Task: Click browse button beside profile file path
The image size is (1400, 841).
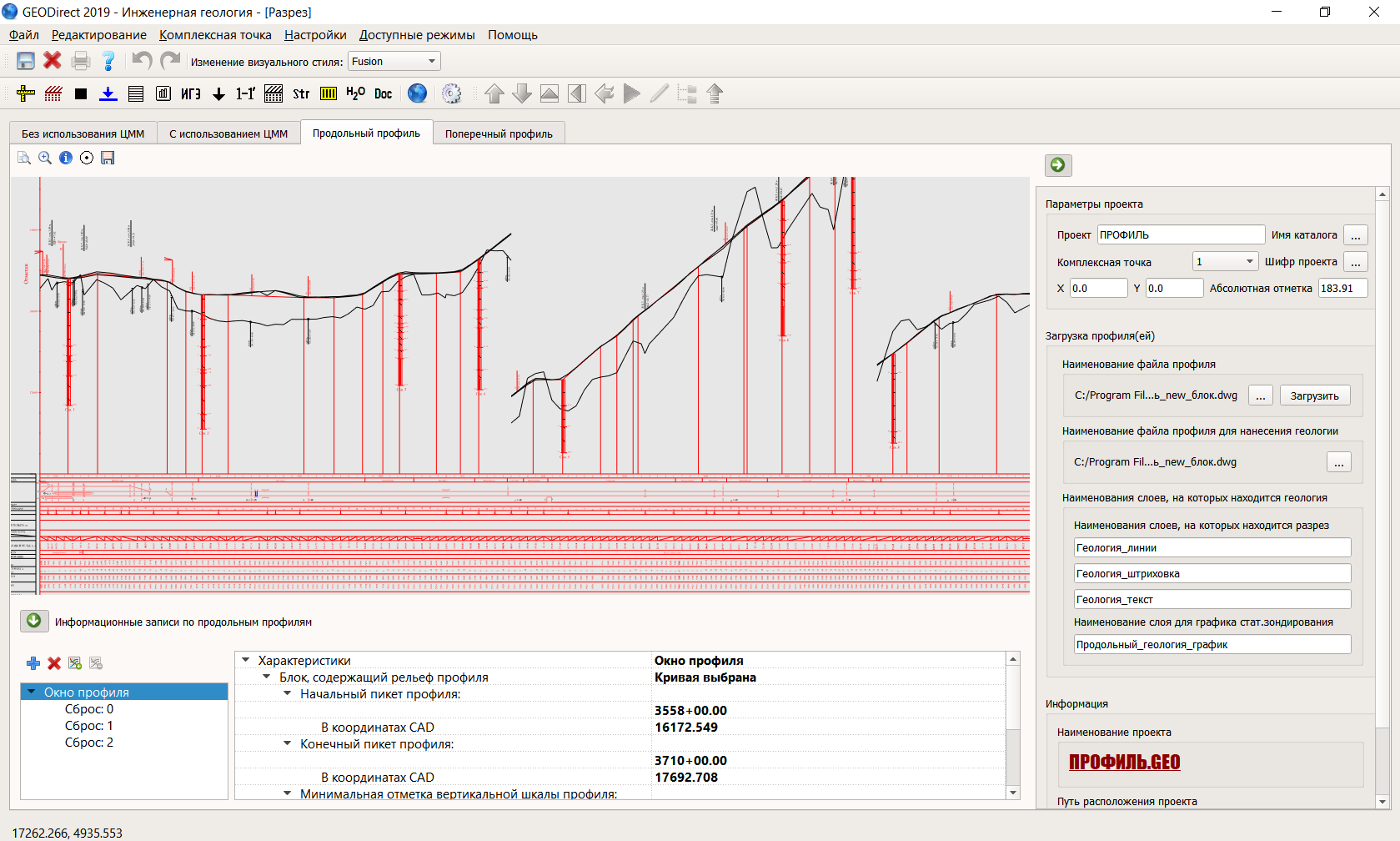Action: (1261, 395)
